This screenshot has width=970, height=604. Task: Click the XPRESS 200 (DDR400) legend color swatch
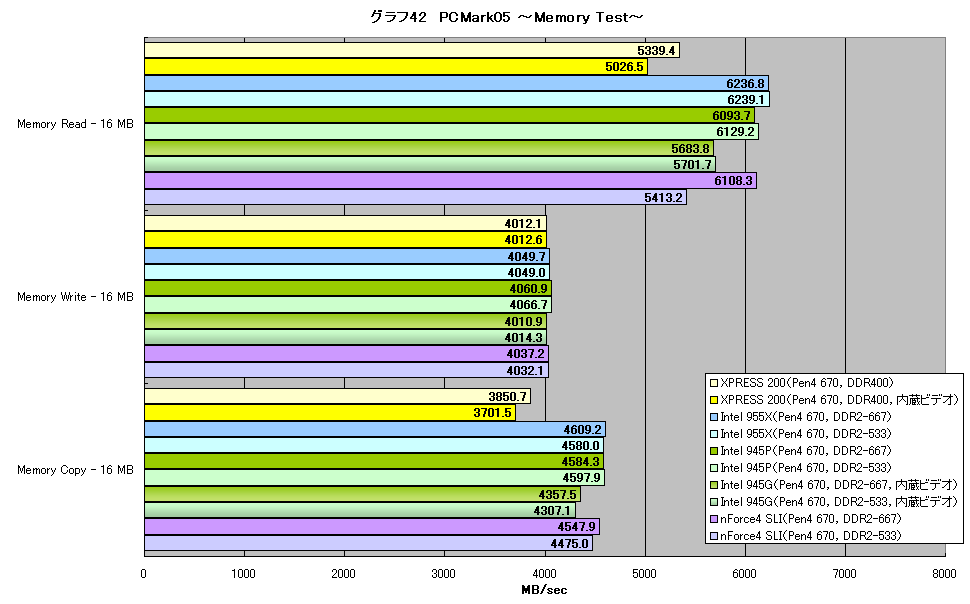pyautogui.click(x=713, y=383)
